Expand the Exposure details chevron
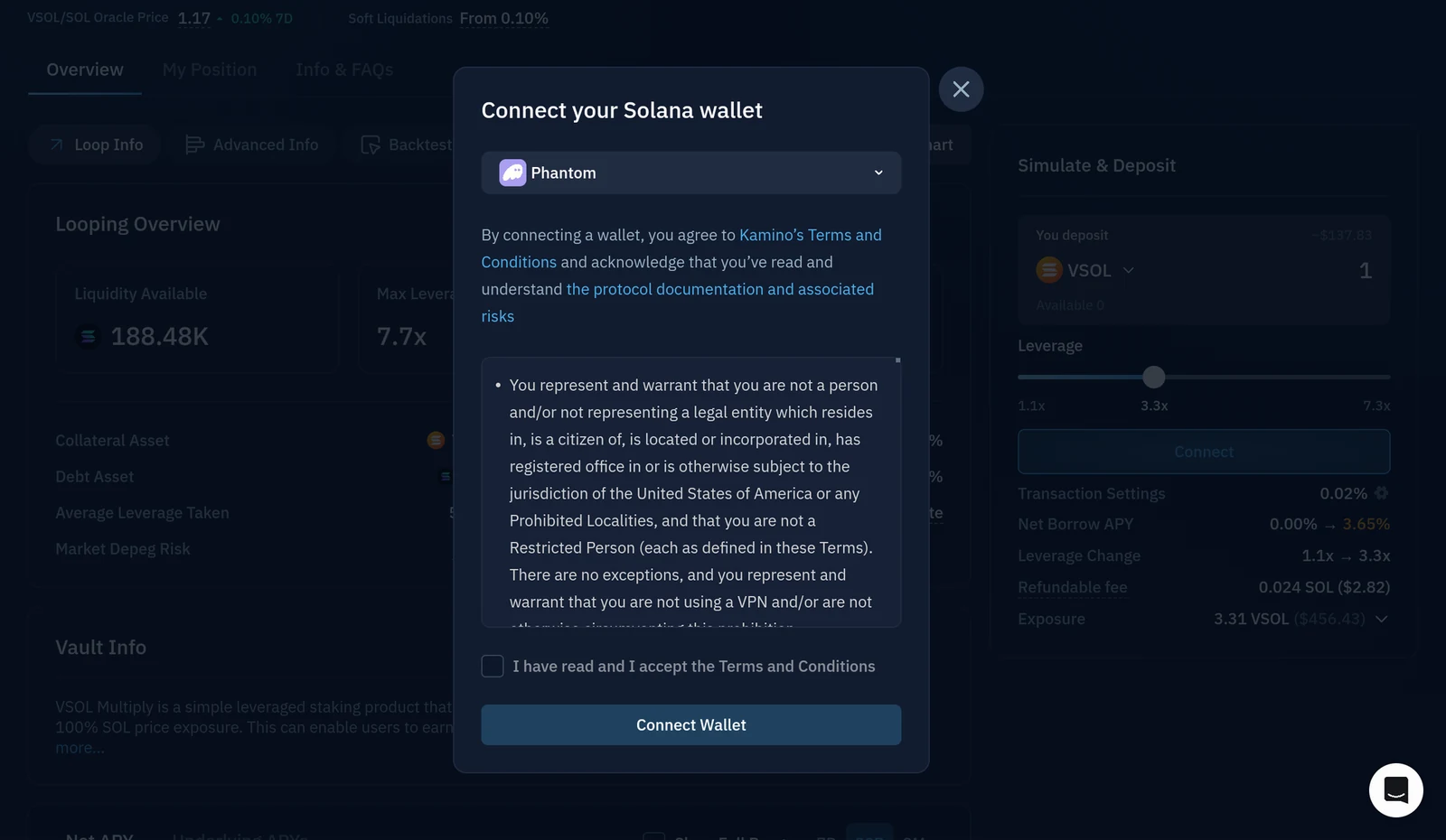Image resolution: width=1446 pixels, height=840 pixels. [x=1381, y=619]
